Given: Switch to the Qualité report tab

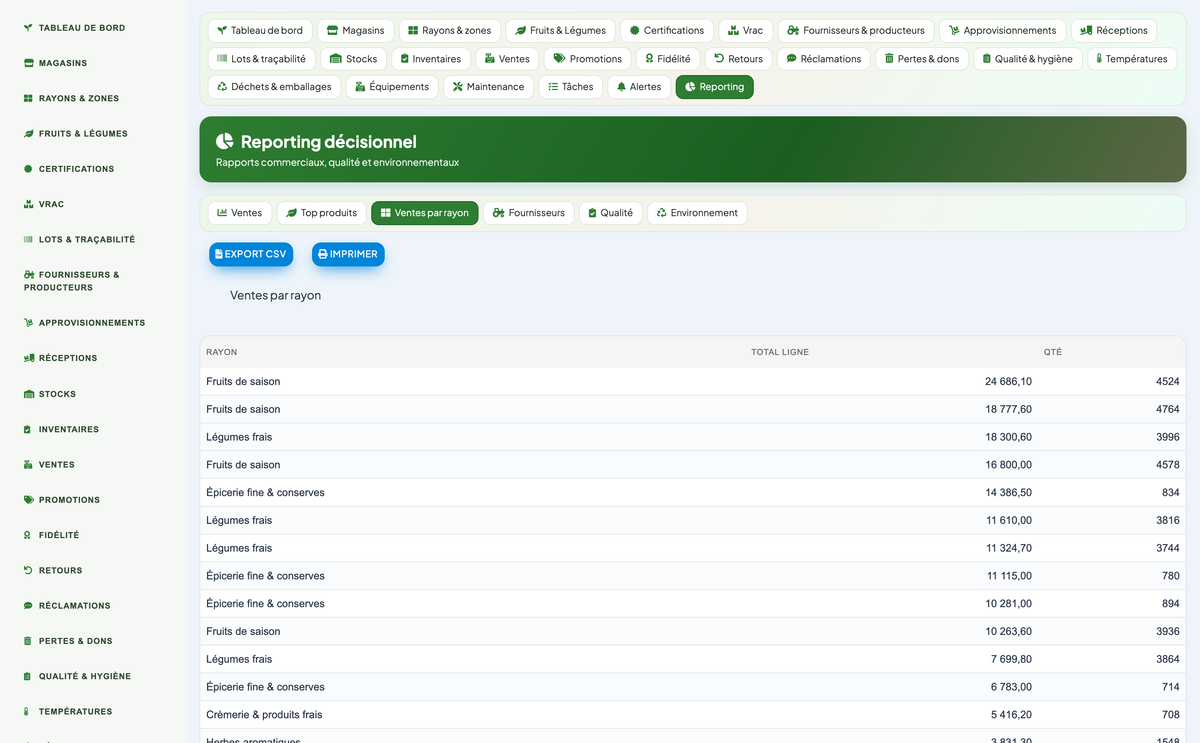Looking at the screenshot, I should pyautogui.click(x=610, y=213).
